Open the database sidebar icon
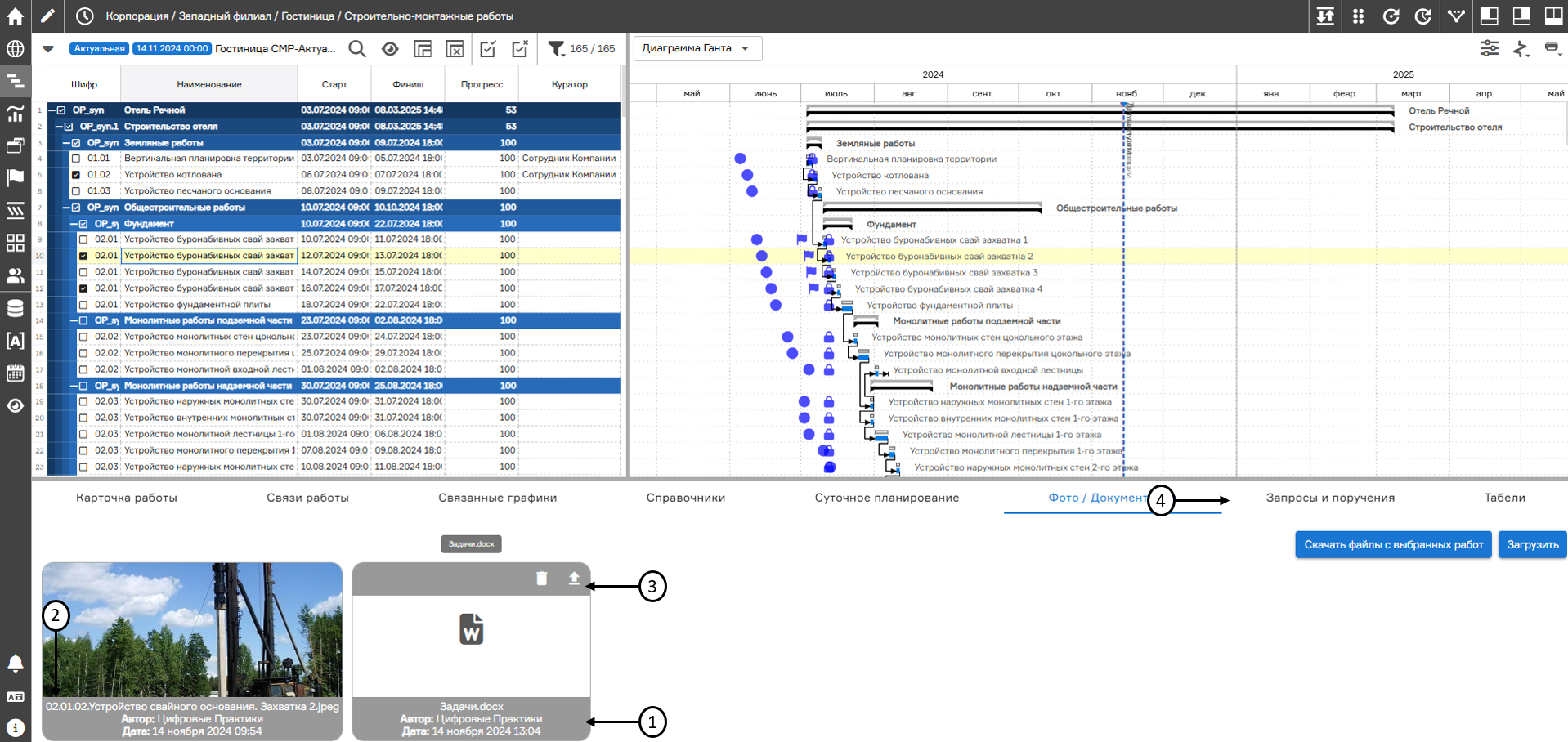This screenshot has height=742, width=1568. point(15,308)
